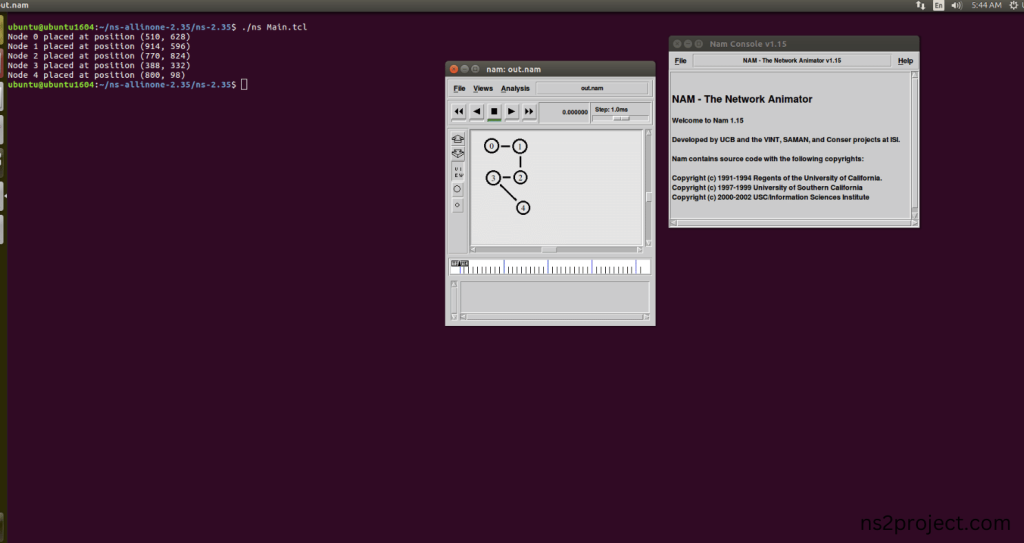Click the horizontal scrollbar thumb of nam canvas
Viewport: 1024px width, 543px height.
[549, 250]
